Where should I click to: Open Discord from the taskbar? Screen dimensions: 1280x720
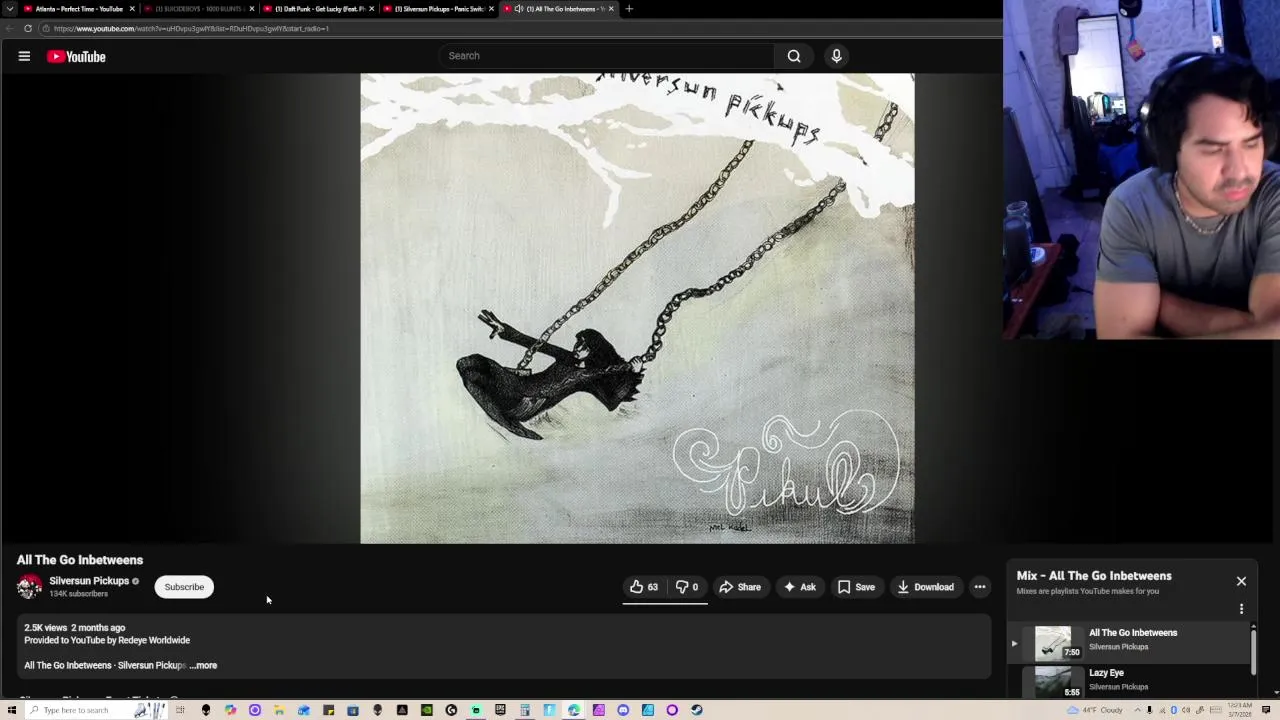(x=623, y=710)
